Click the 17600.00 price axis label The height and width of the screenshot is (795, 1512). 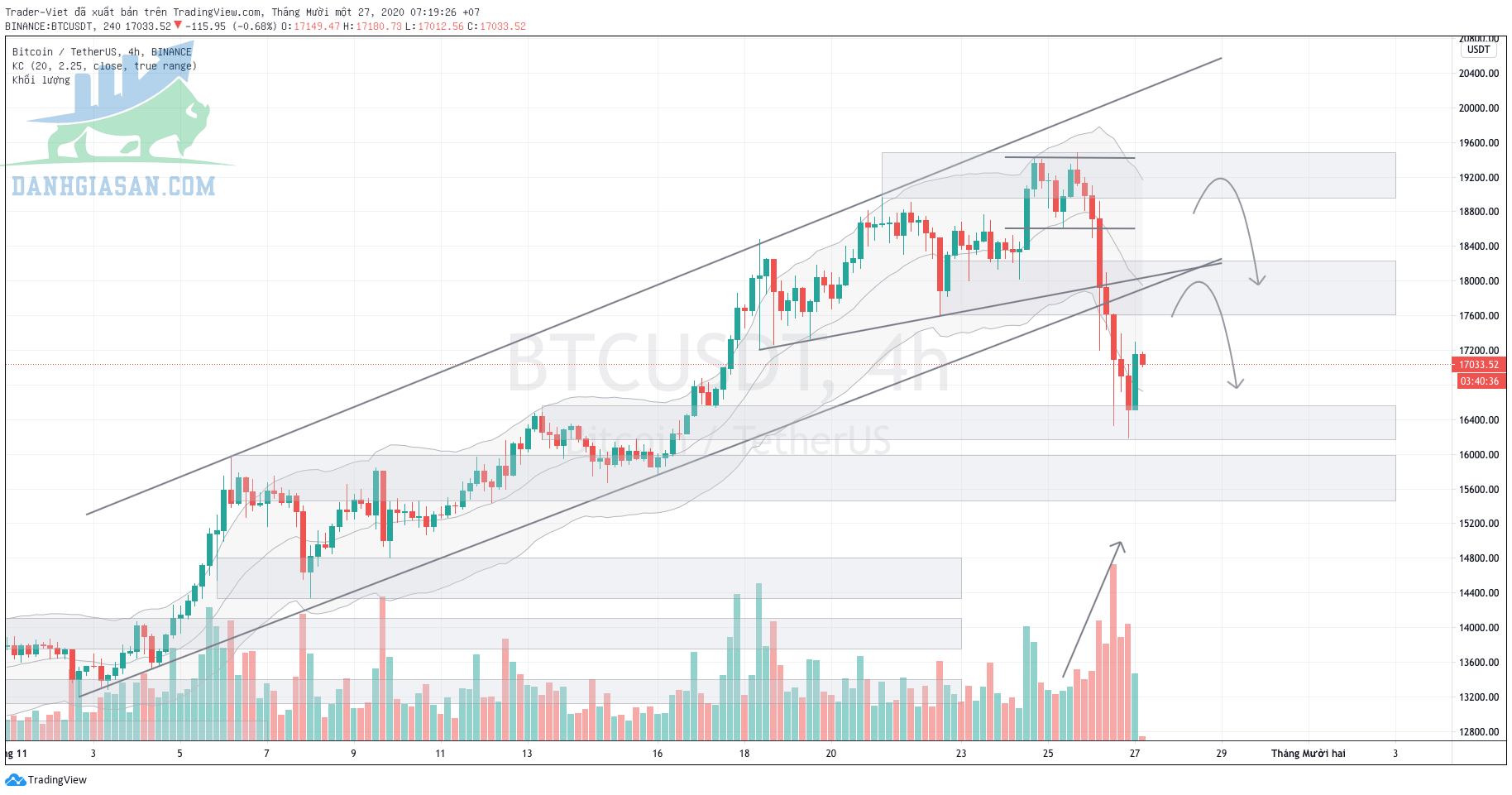click(x=1478, y=316)
